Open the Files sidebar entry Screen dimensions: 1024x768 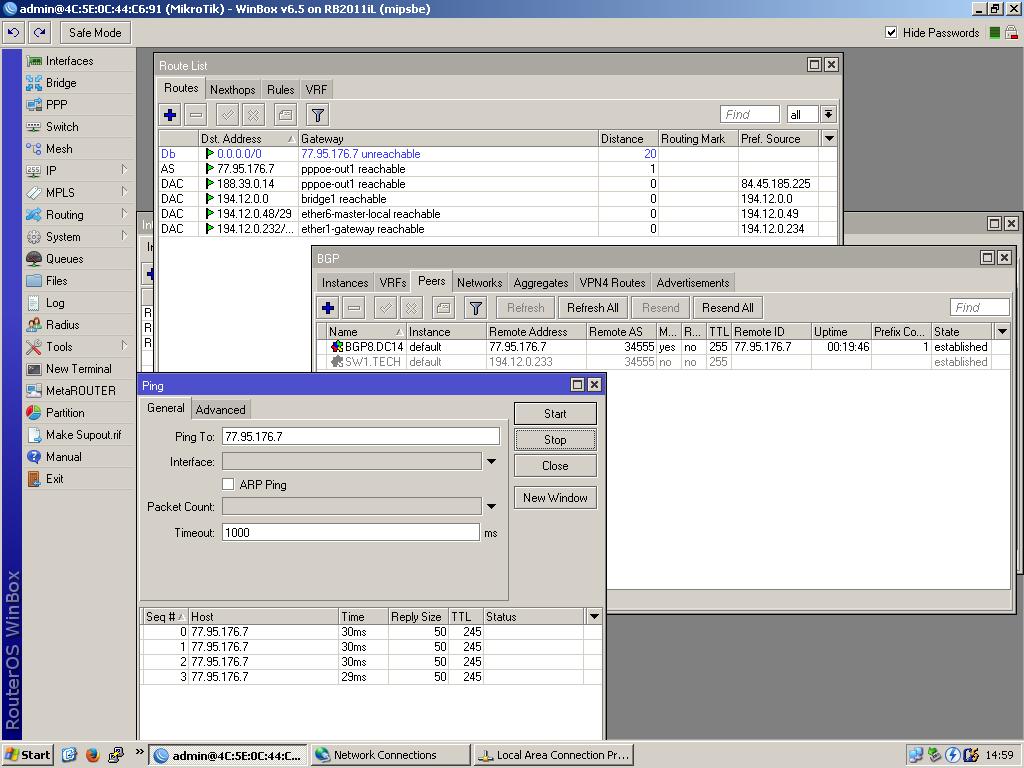click(x=56, y=281)
